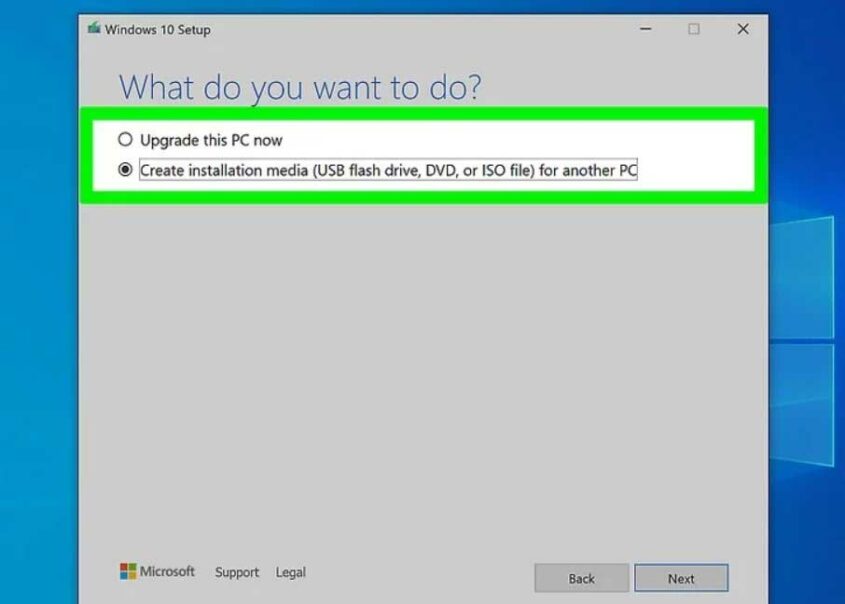Click the Back button
The width and height of the screenshot is (845, 604).
[x=581, y=578]
